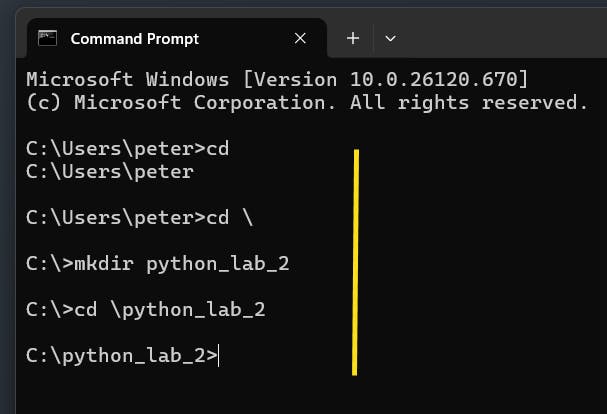
Task: Click the Microsoft Windows text in first line
Action: click(x=128, y=79)
